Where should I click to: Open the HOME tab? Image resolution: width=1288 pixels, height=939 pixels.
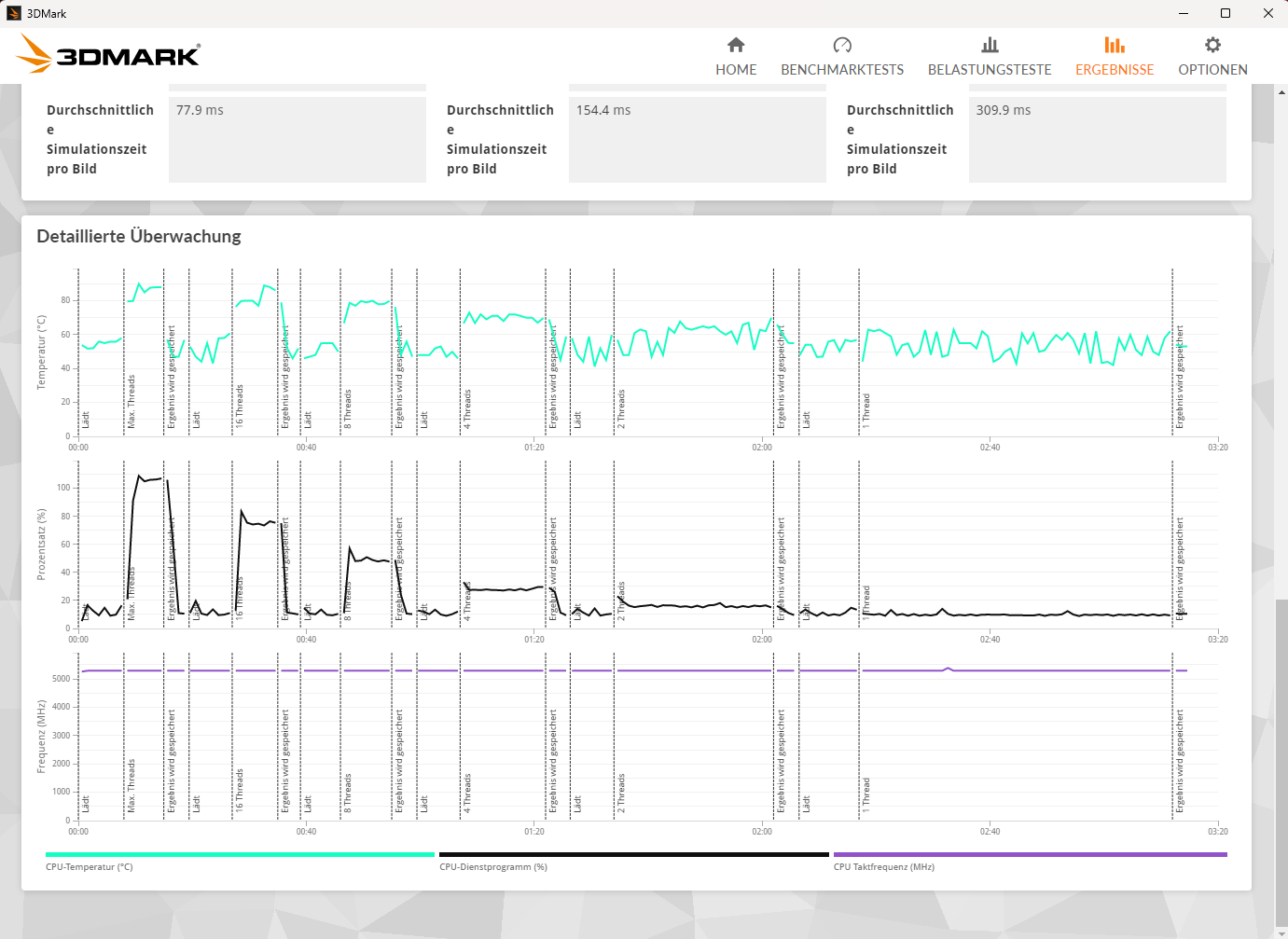tap(736, 69)
